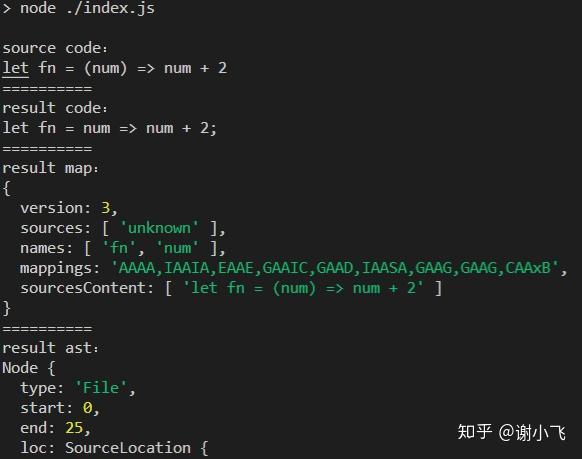The height and width of the screenshot is (459, 582).
Task: Click the closing brace of result map
Action: (x=6, y=308)
